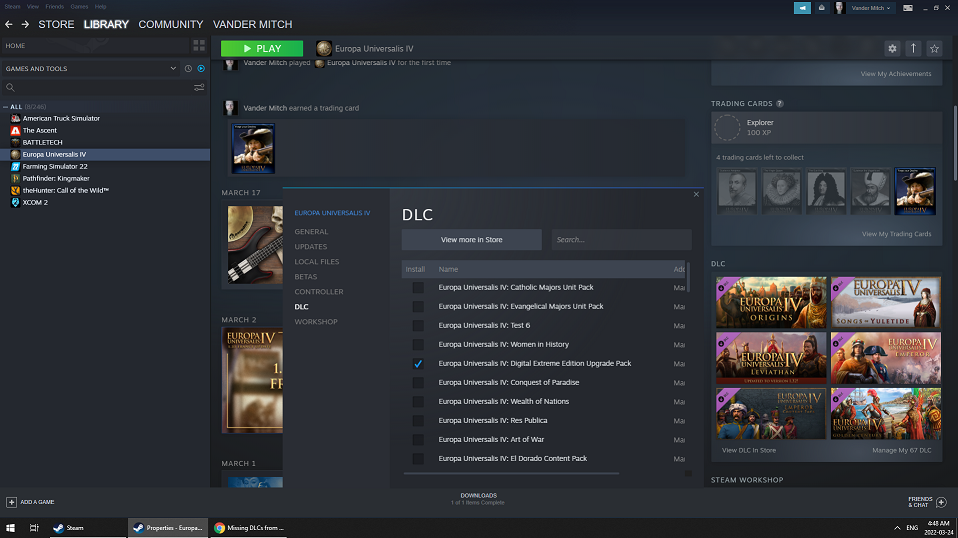Click Add a Game plus icon
The width and height of the screenshot is (958, 538).
click(x=12, y=502)
